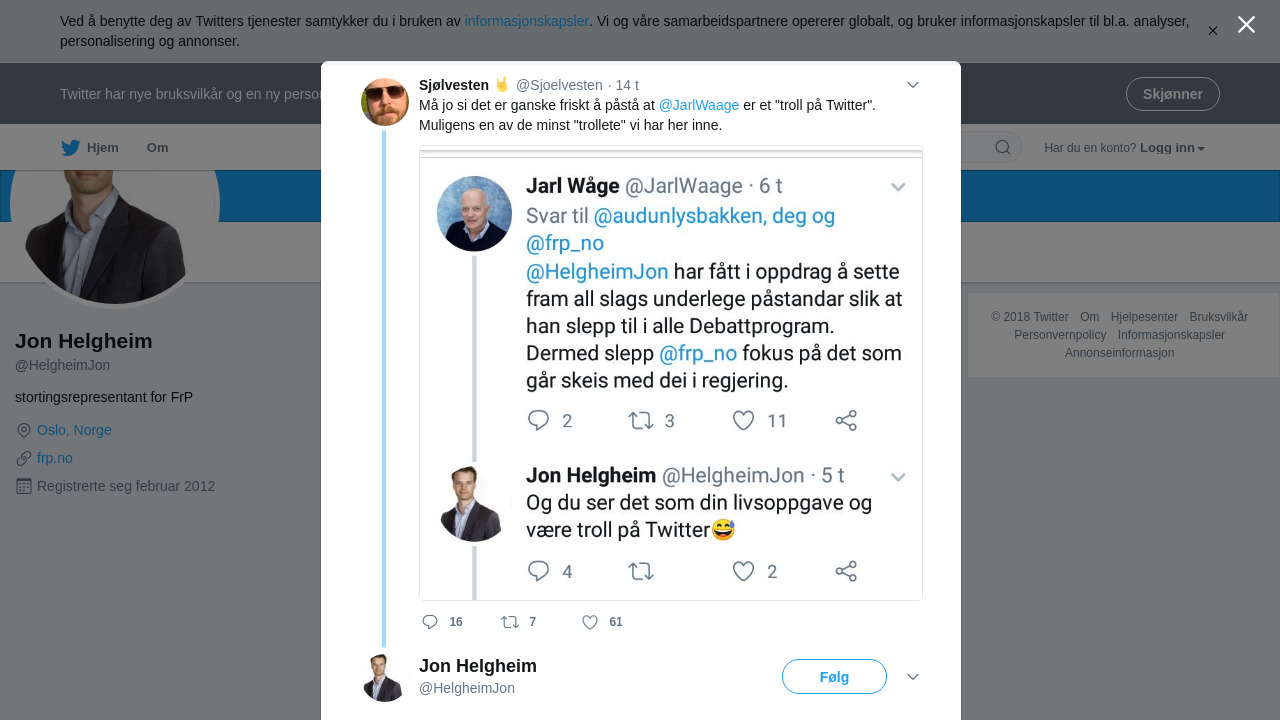This screenshot has width=1280, height=720.
Task: Click the Twitter bird Hjem icon
Action: tap(70, 148)
